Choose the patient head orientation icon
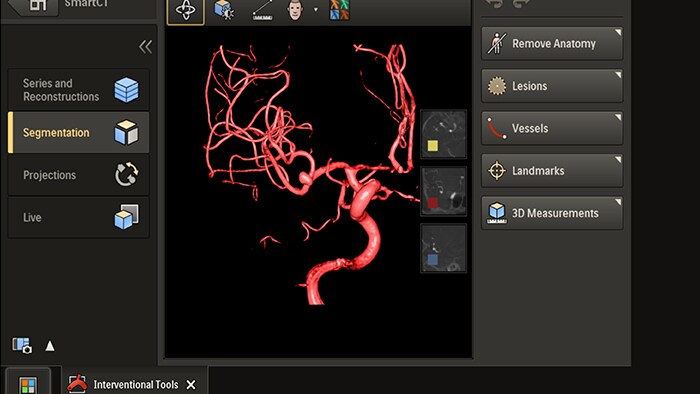700x394 pixels. click(x=295, y=10)
